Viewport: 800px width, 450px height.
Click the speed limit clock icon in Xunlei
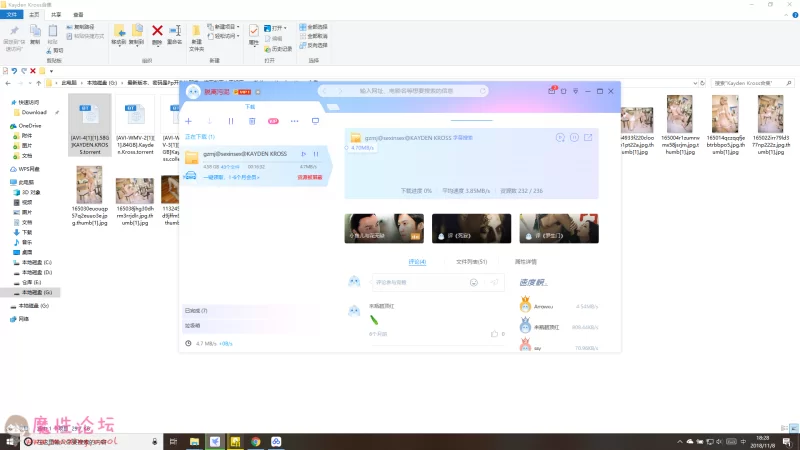188,343
